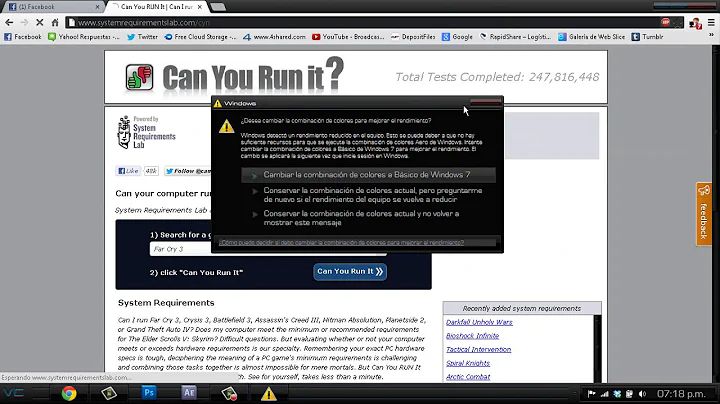Open the Chrome menu icon

point(711,22)
